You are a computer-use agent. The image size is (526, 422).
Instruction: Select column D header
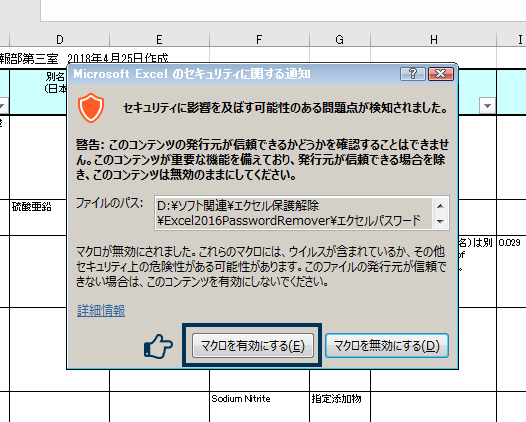(59, 40)
